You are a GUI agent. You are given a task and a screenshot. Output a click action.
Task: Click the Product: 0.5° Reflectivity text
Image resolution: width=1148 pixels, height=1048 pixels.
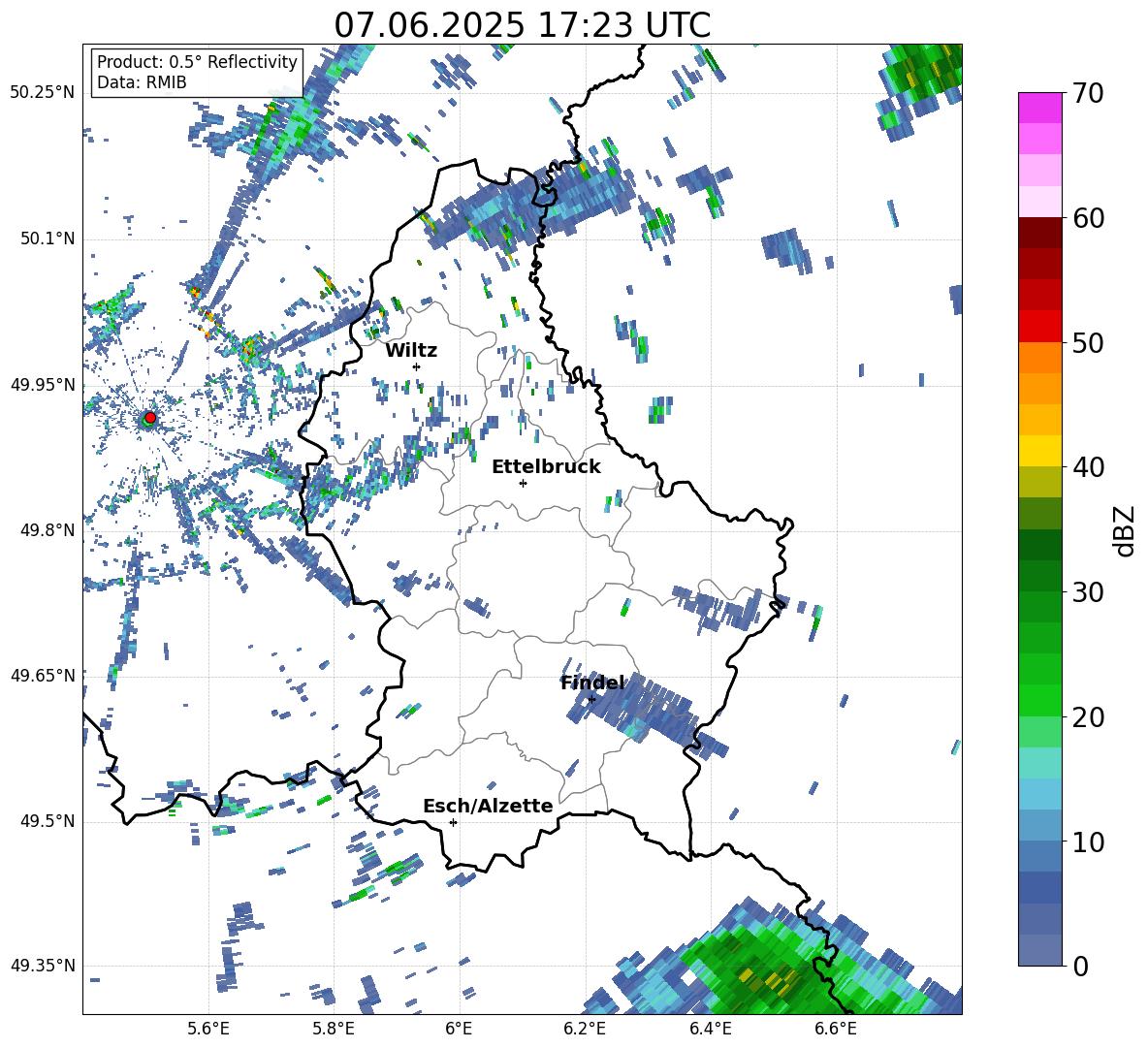[197, 61]
